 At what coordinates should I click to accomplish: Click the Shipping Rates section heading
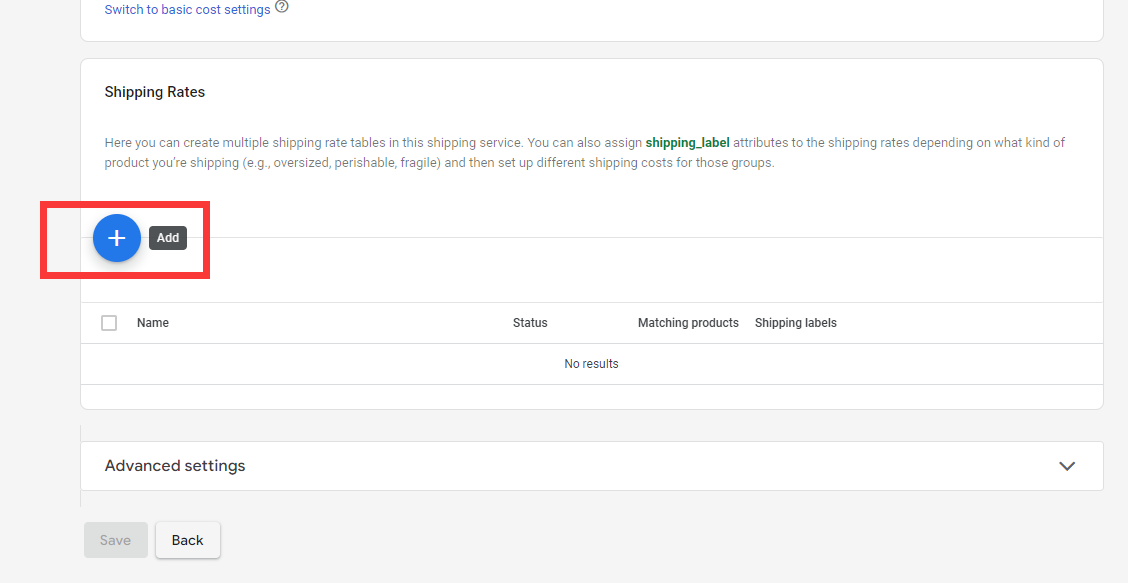pos(155,92)
